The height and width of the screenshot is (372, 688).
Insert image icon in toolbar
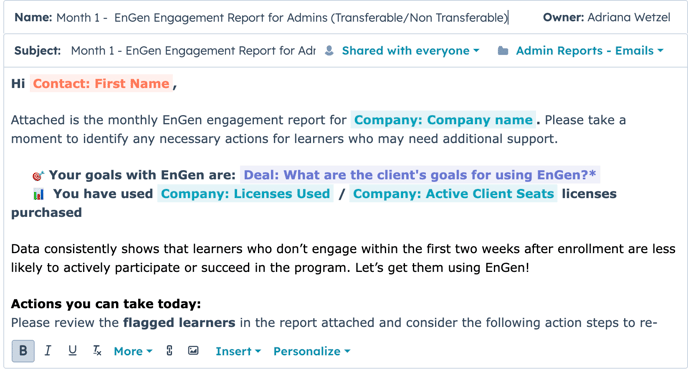coord(193,351)
